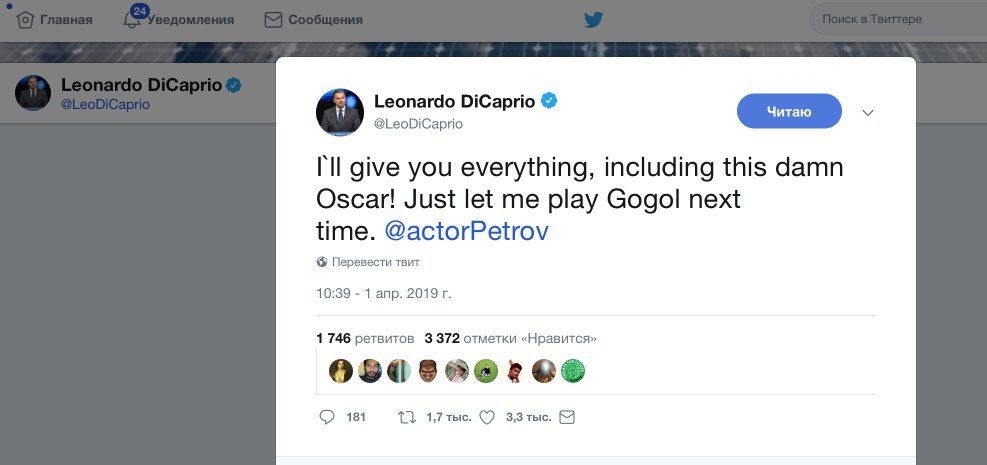
Task: Open notifications via the bell icon
Action: [x=133, y=20]
